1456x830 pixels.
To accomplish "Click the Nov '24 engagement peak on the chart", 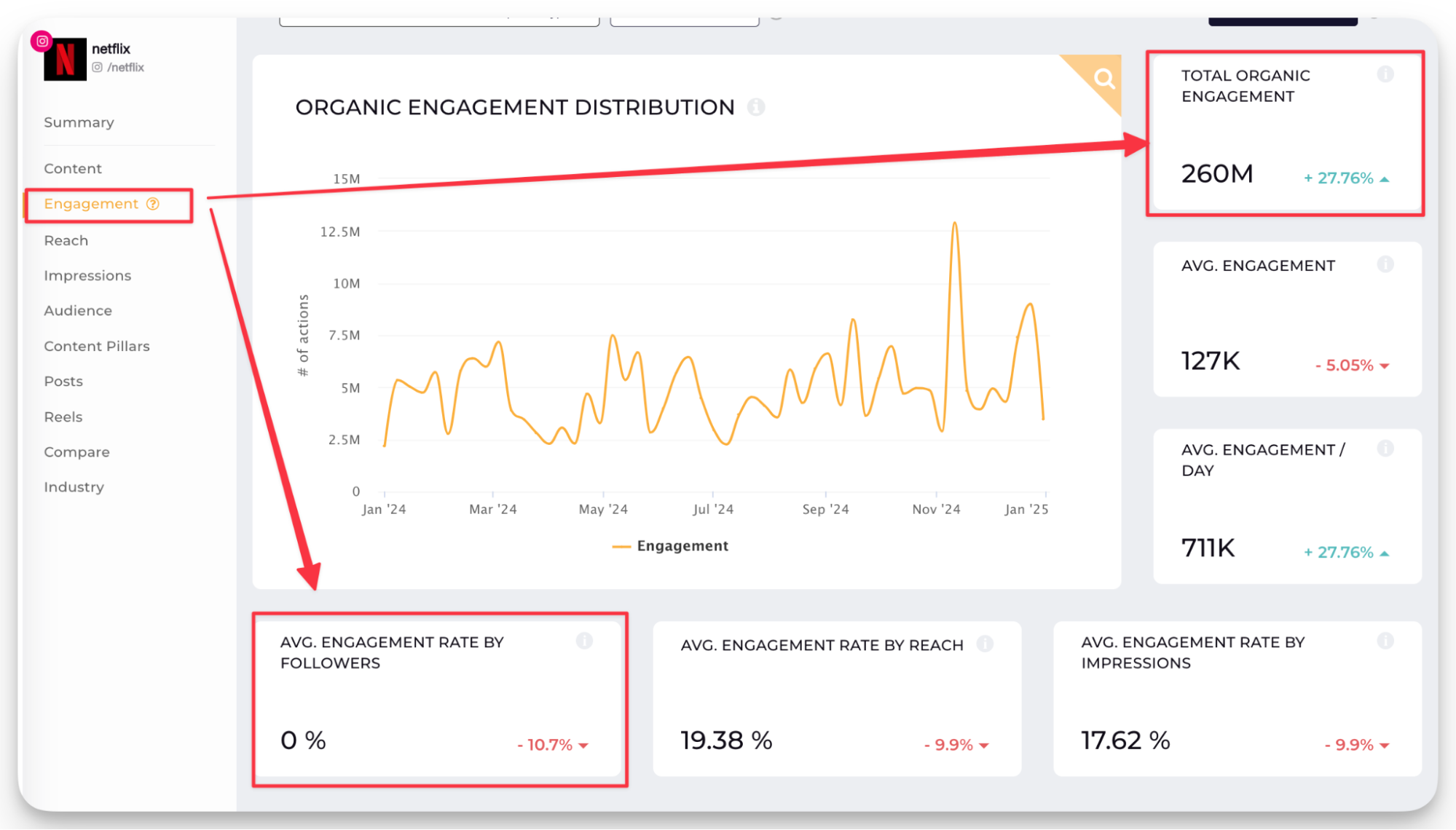I will click(954, 224).
